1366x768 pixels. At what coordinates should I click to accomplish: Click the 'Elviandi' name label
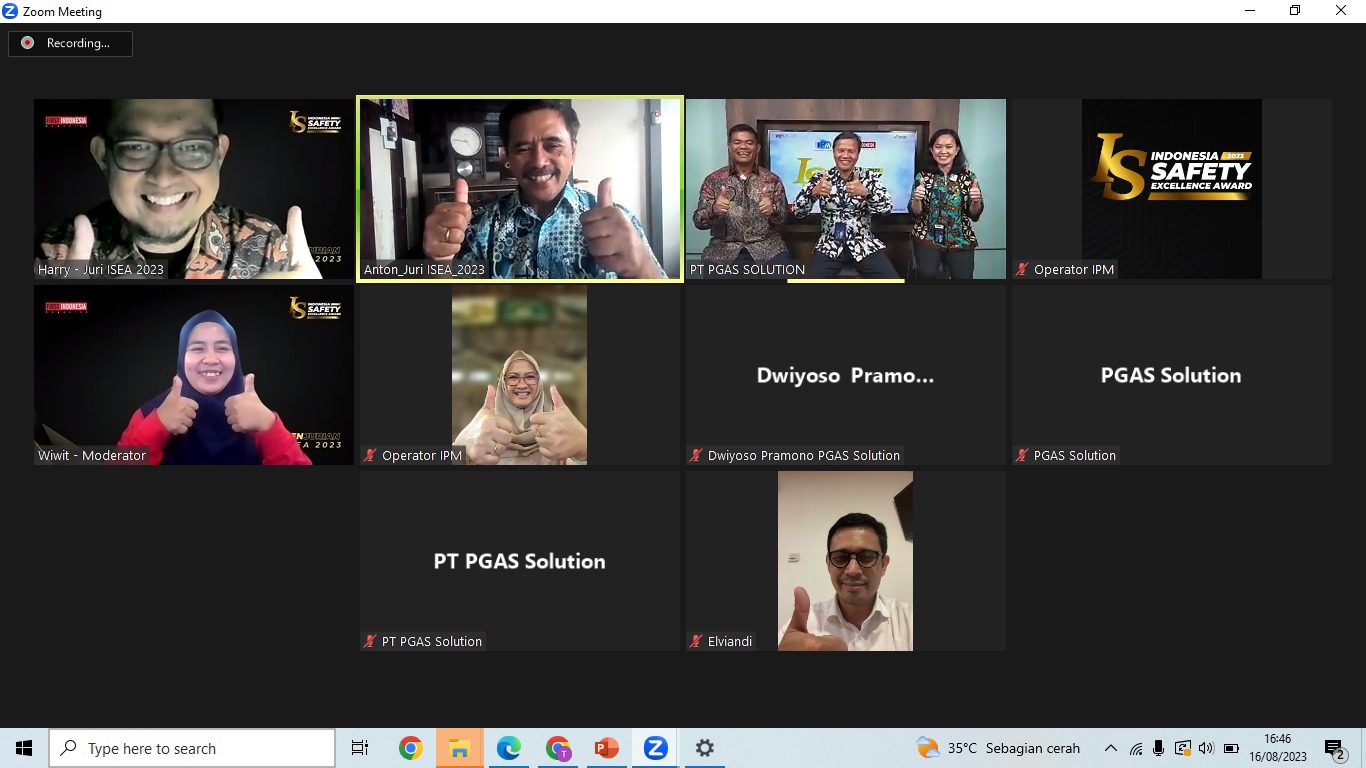point(730,641)
